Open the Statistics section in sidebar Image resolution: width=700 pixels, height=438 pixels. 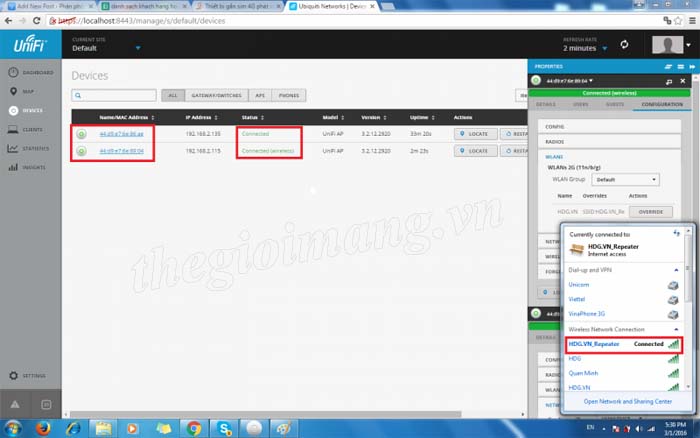(x=29, y=148)
